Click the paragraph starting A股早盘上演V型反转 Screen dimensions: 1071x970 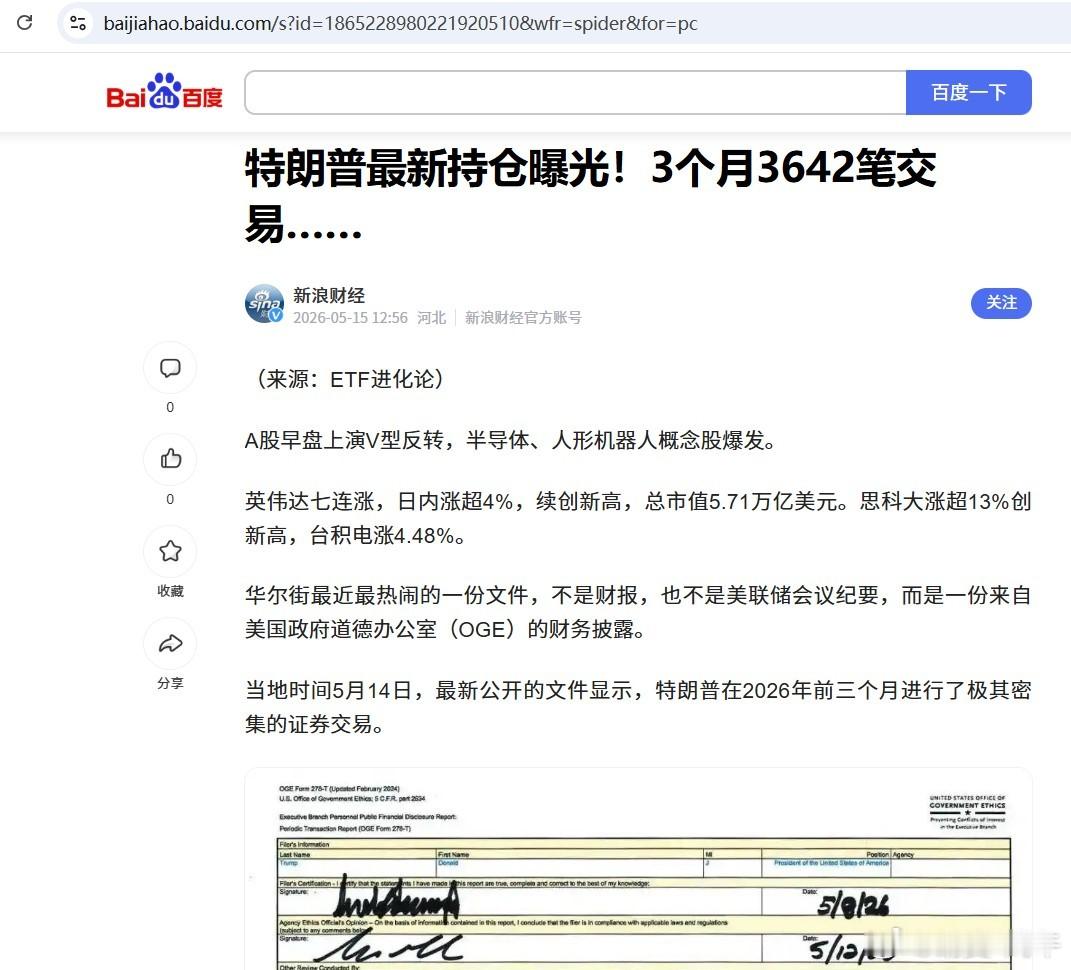pyautogui.click(x=511, y=441)
